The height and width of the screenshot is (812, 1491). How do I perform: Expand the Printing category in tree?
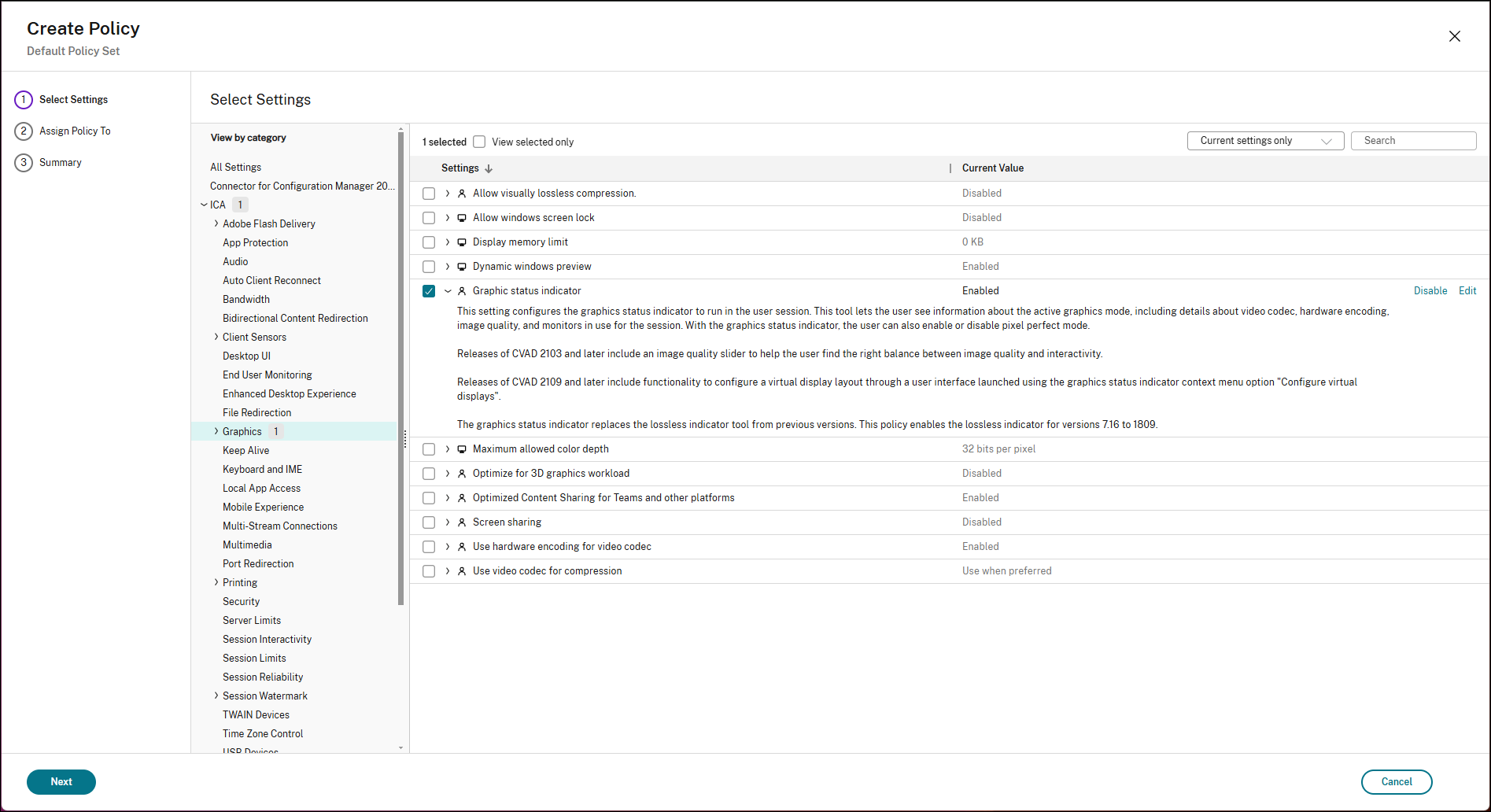(216, 582)
